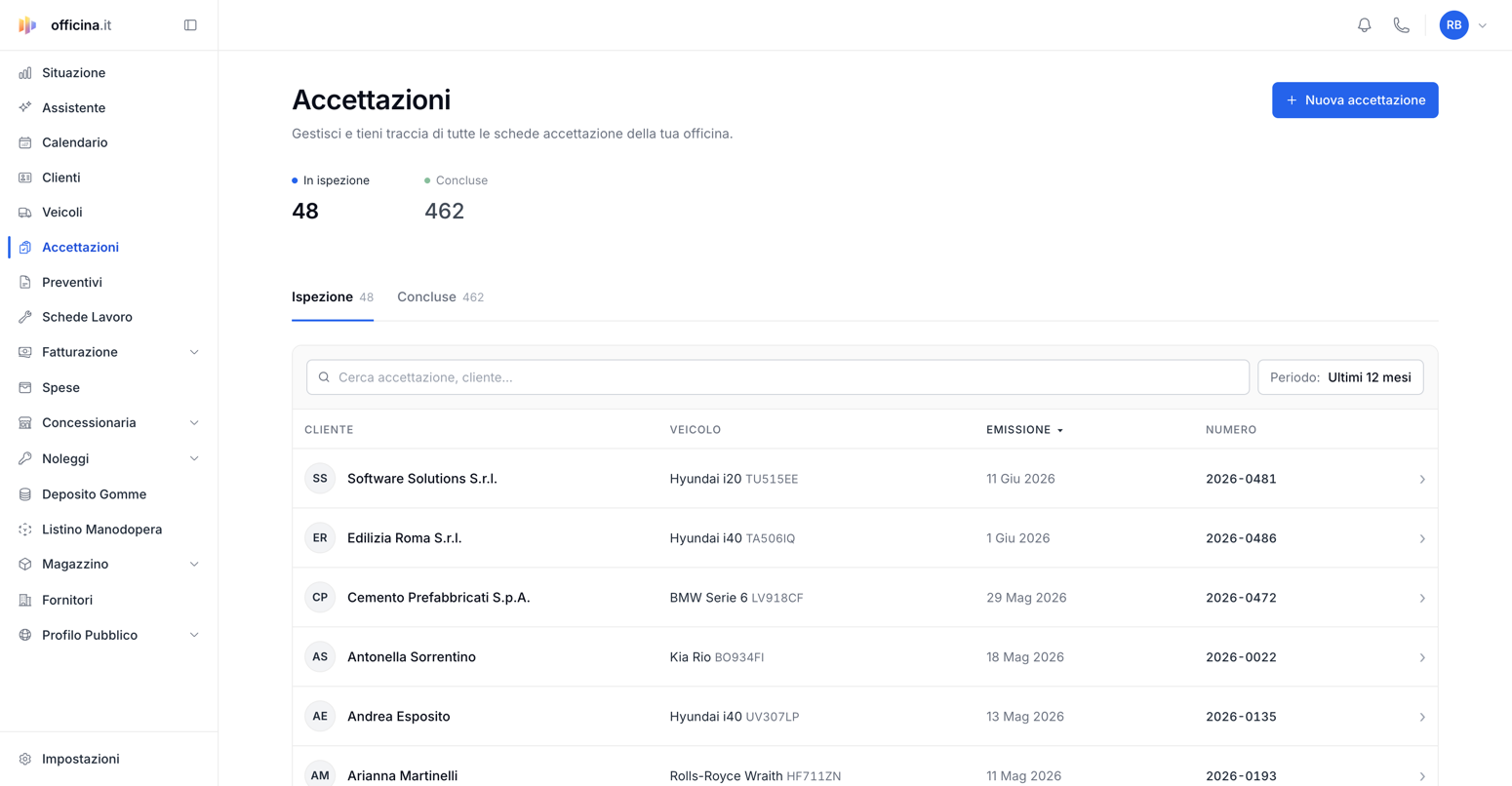Click the phone icon in the header
This screenshot has width=1512, height=786.
pos(1401,25)
